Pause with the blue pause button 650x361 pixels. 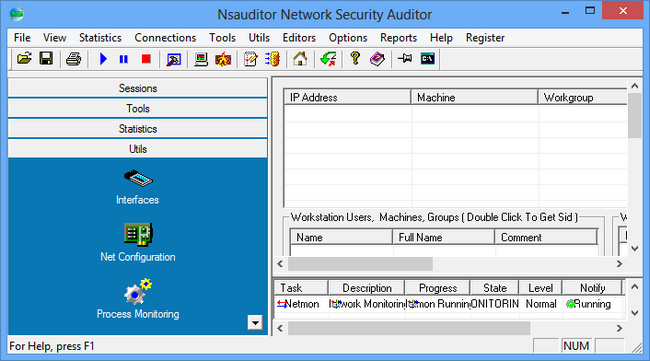click(124, 59)
